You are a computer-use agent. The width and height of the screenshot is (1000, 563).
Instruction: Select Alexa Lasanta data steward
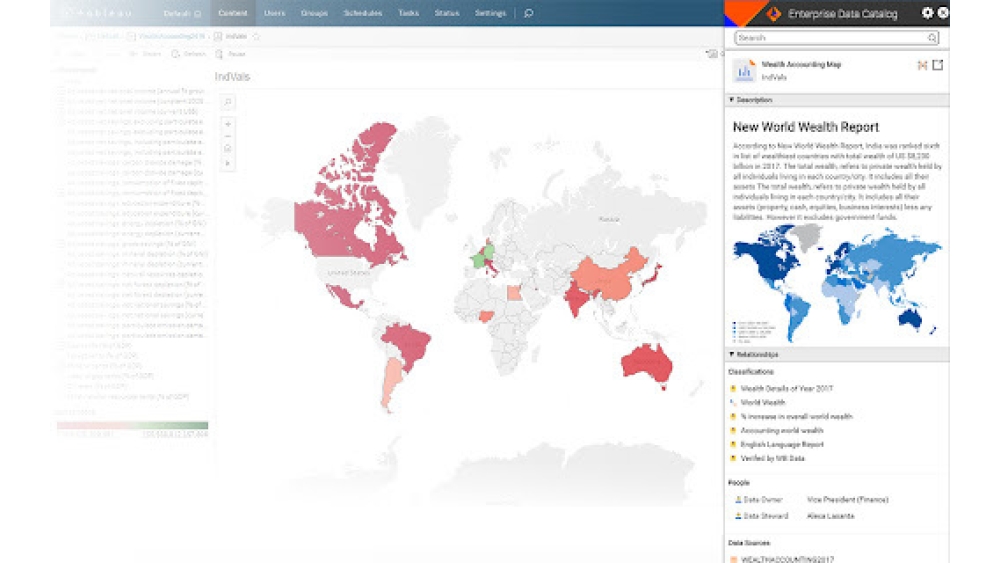(x=830, y=516)
